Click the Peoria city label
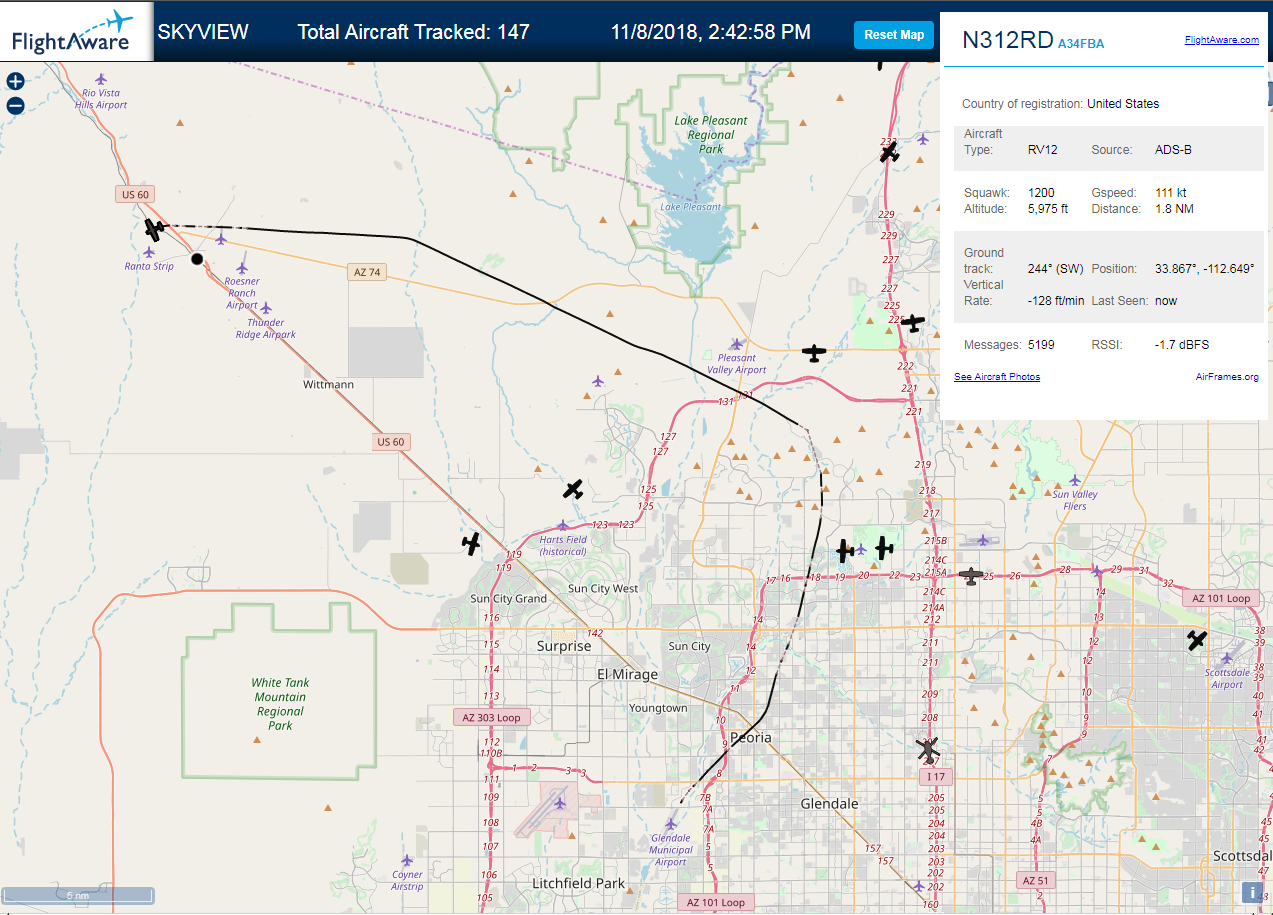Viewport: 1273px width, 915px height. point(751,737)
